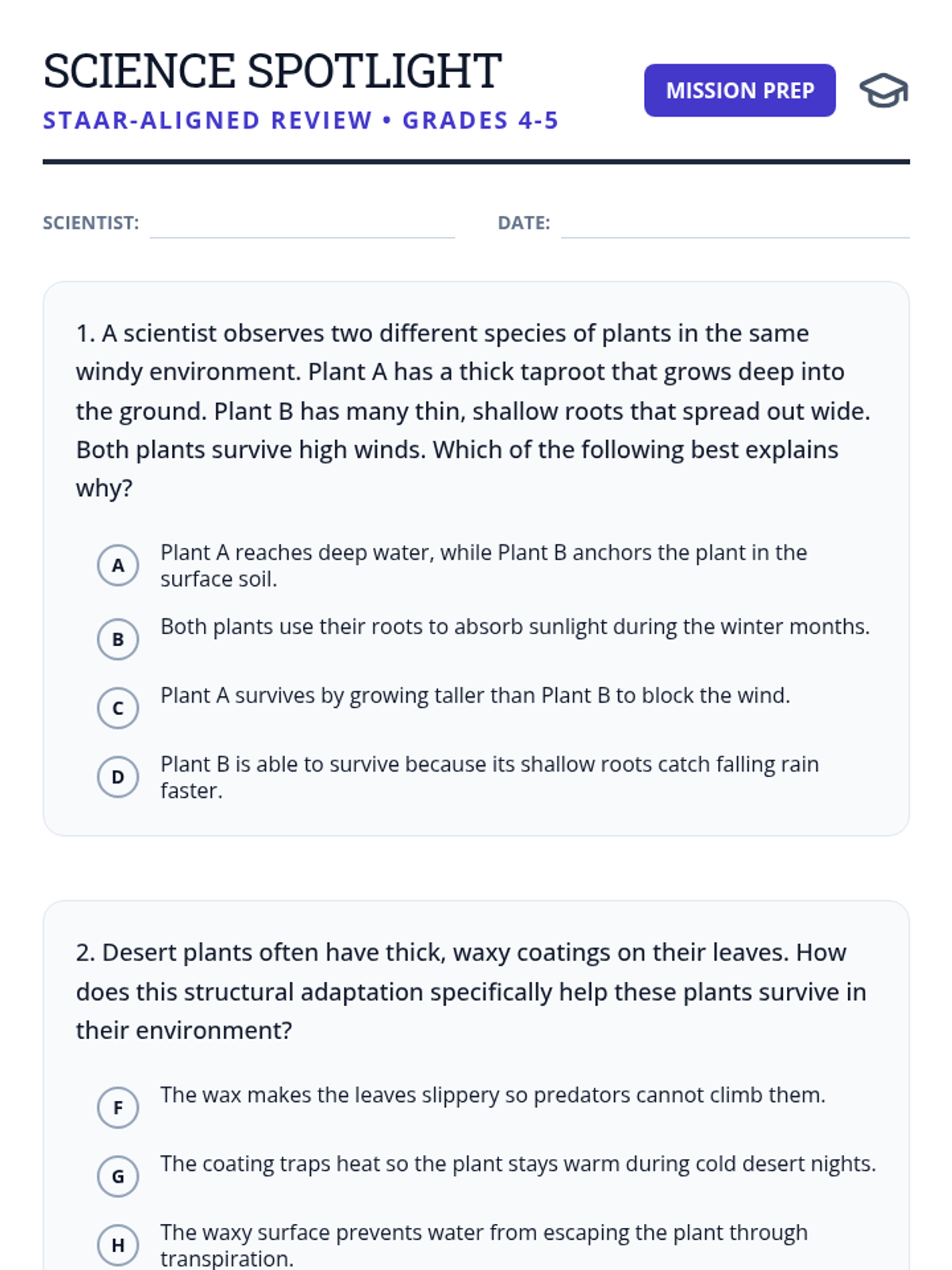Click option text about roots absorbing sunlight
This screenshot has height=1270, width=952.
pyautogui.click(x=515, y=627)
